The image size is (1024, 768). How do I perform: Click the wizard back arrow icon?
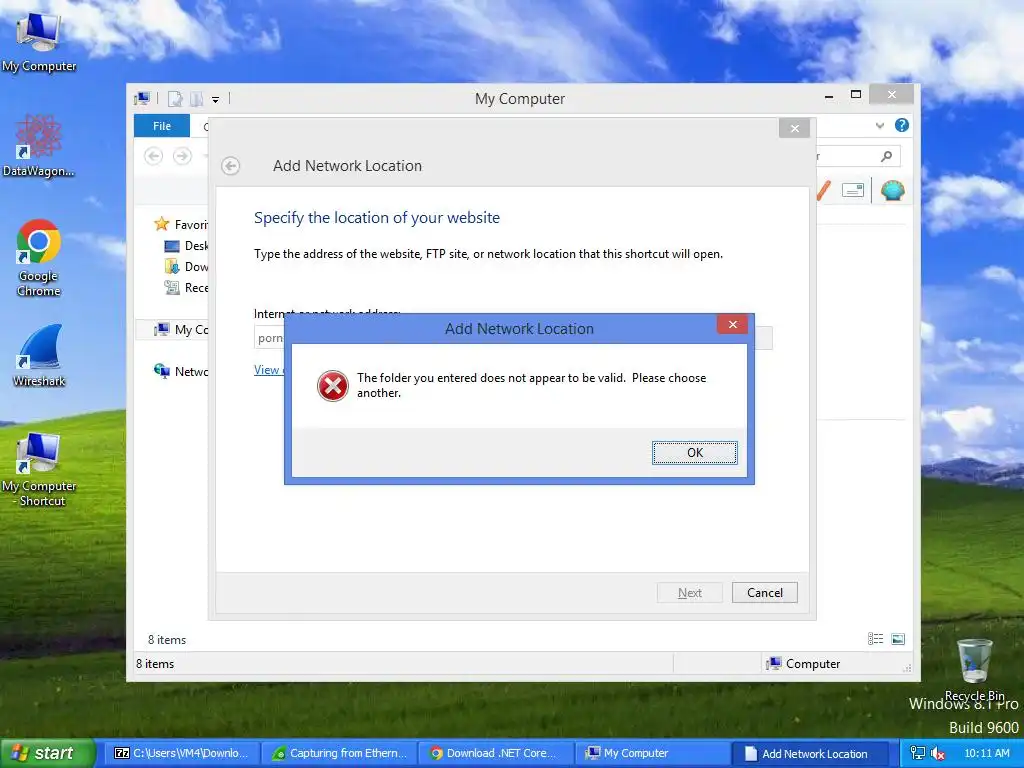(230, 166)
